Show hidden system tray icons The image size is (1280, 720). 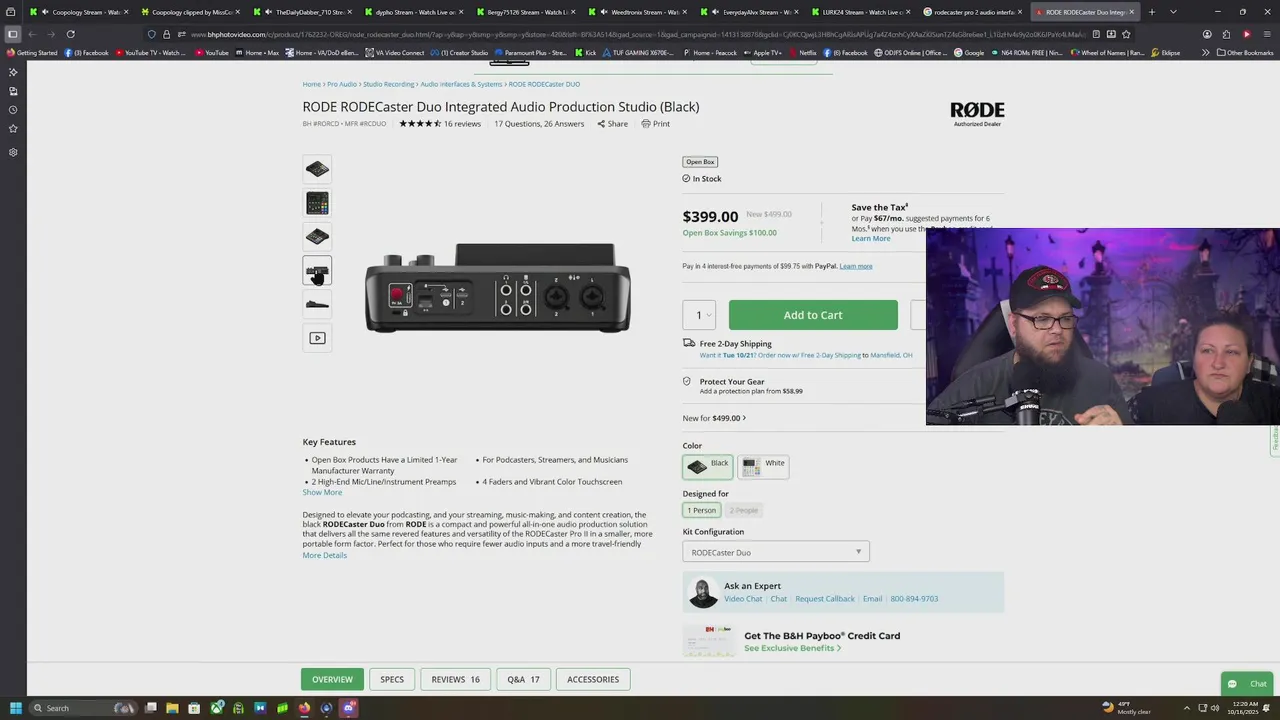pyautogui.click(x=1187, y=708)
